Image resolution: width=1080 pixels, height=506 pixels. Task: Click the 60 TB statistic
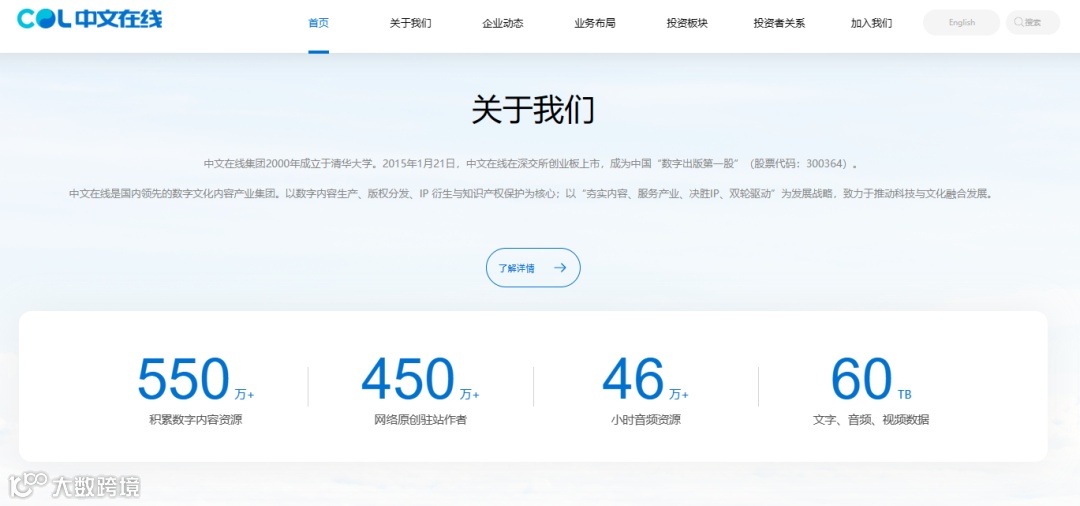pyautogui.click(x=871, y=379)
